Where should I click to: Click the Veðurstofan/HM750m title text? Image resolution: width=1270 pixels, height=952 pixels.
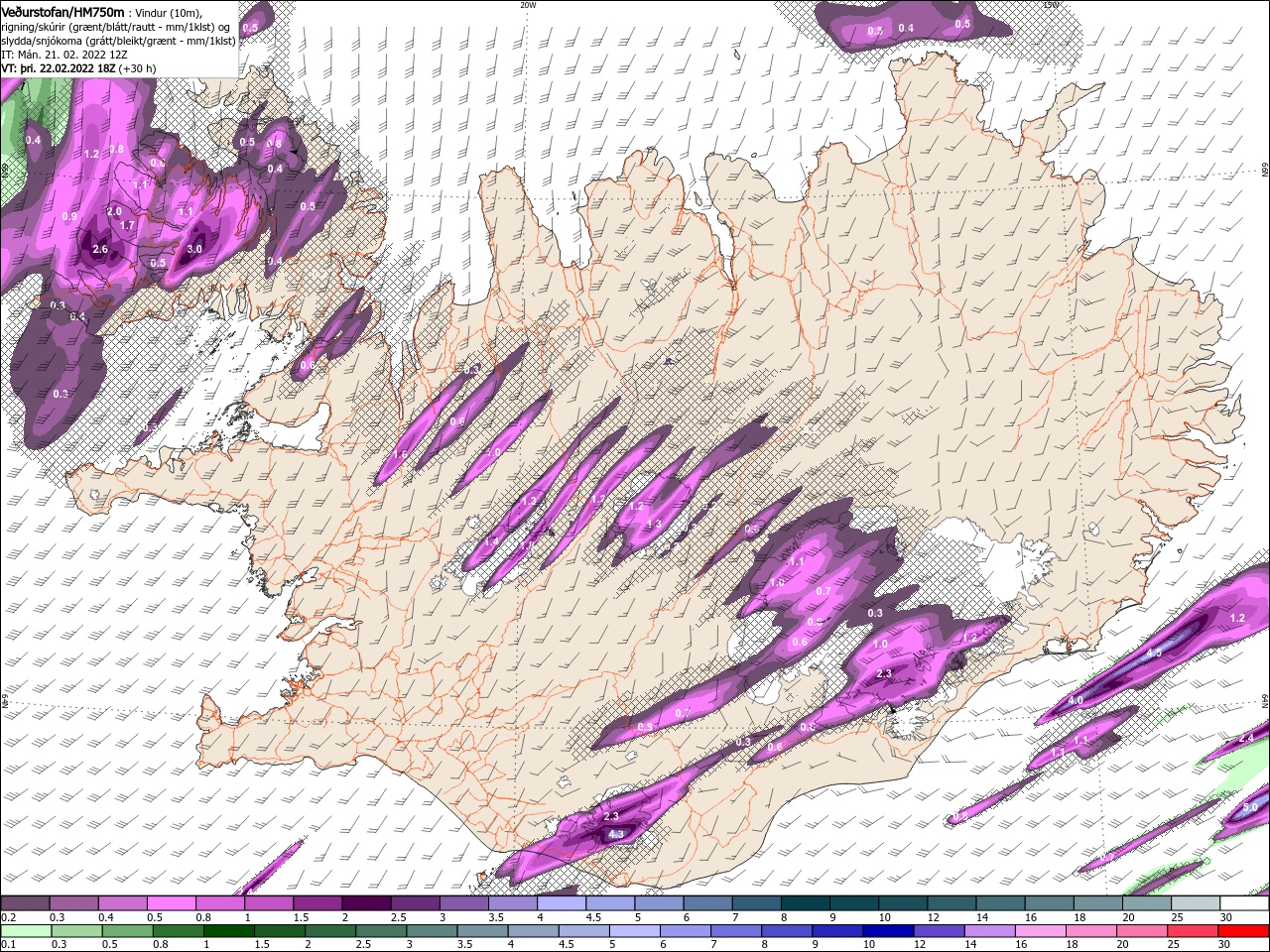coord(63,11)
